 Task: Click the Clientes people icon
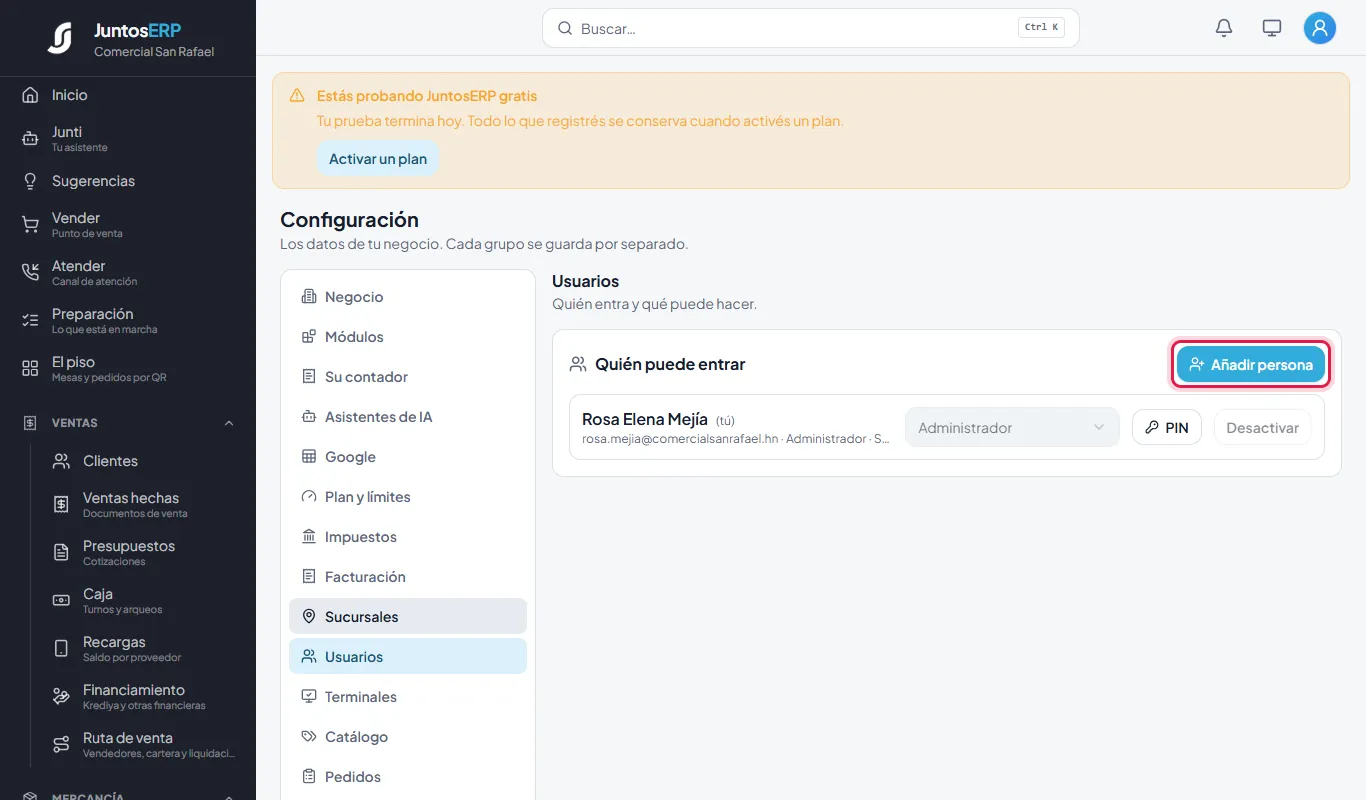pos(61,461)
